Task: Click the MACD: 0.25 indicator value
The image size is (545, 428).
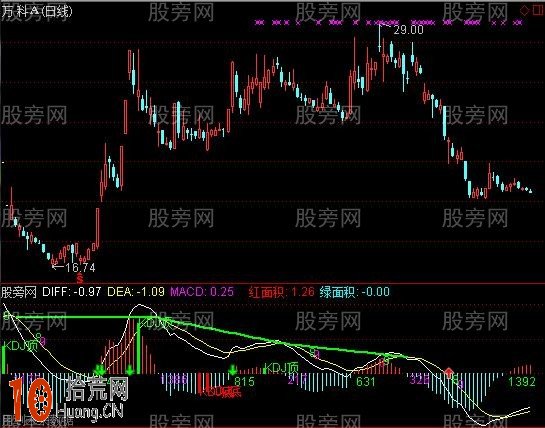Action: (202, 291)
